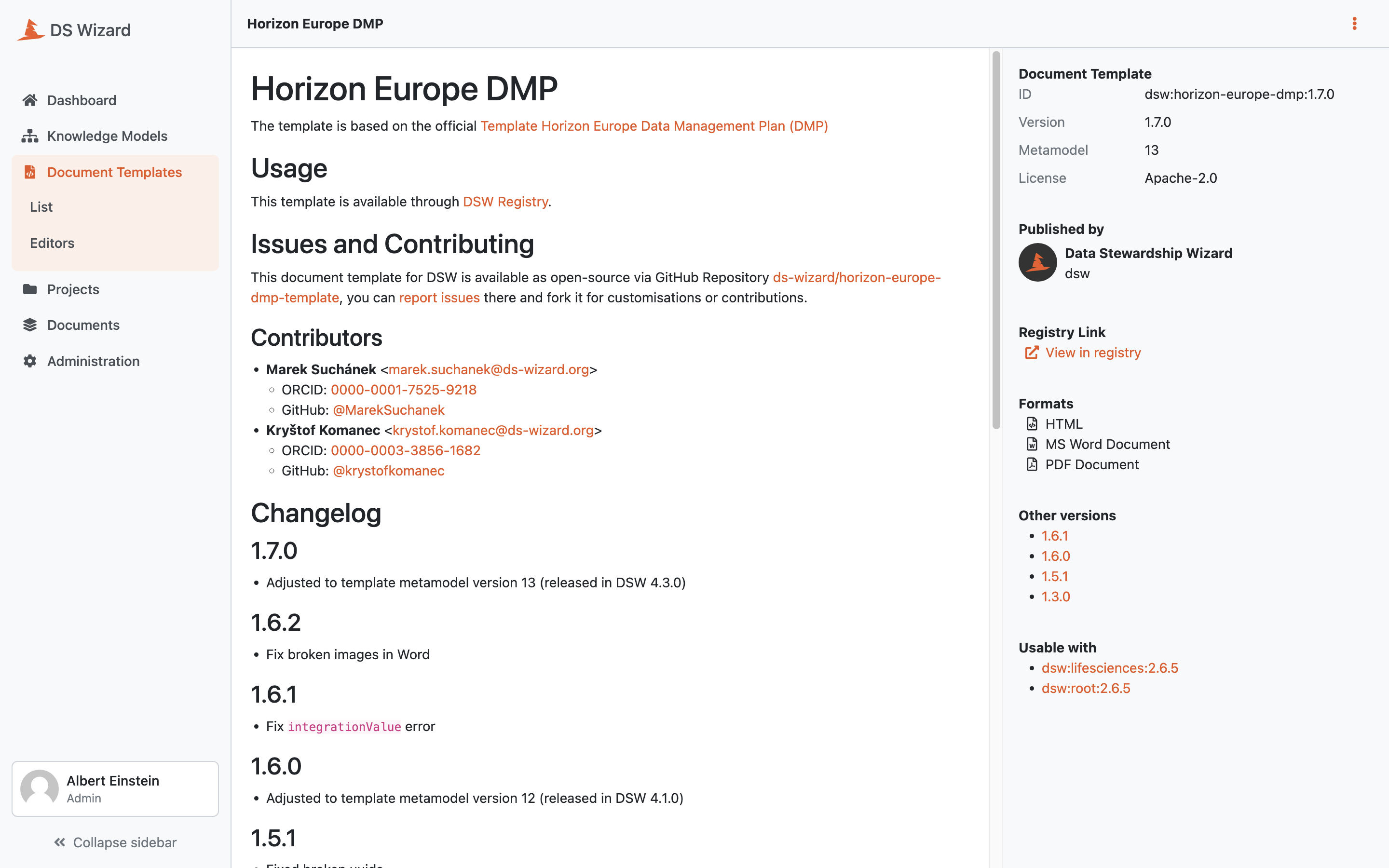The image size is (1389, 868).
Task: Click the template ID value dsw:horizon-europe-dmp:1.7.0
Action: (1239, 94)
